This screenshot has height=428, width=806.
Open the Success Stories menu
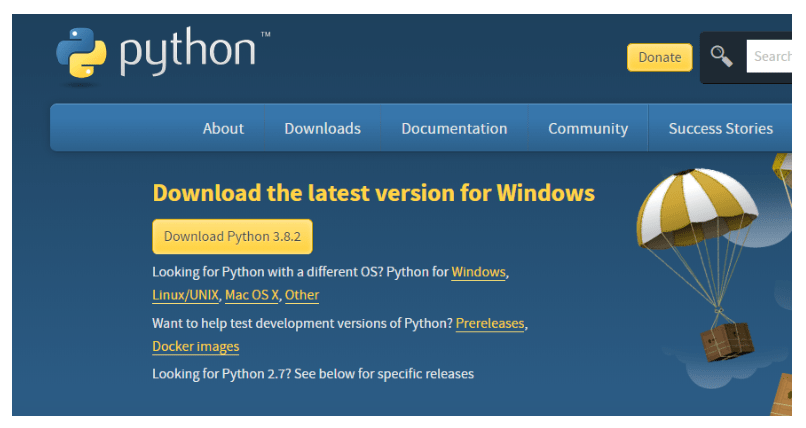coord(721,128)
